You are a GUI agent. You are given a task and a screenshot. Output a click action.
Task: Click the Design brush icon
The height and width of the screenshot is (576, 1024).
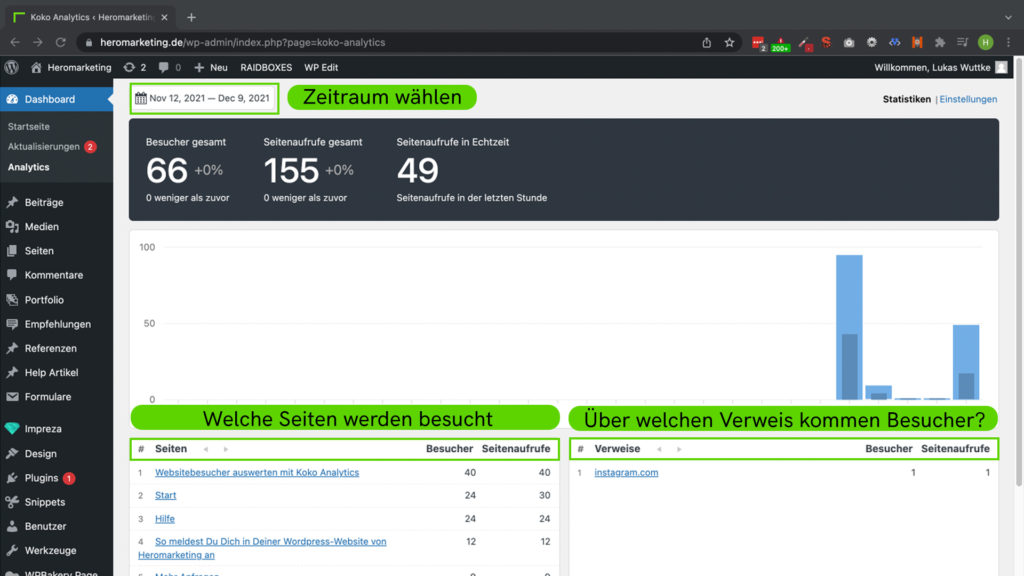pyautogui.click(x=12, y=453)
